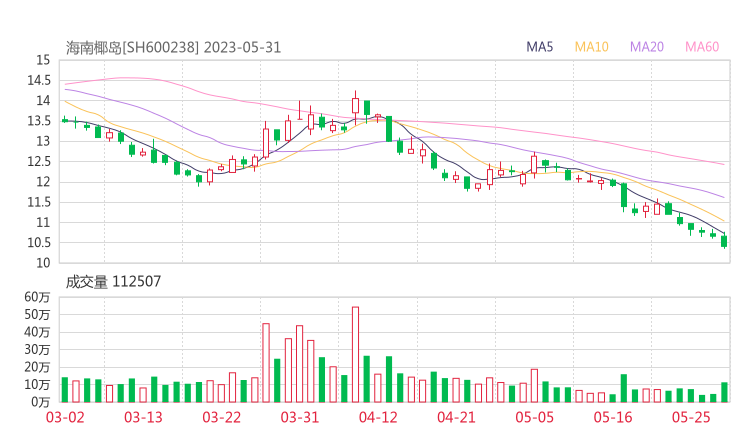Viewport: 740px width, 440px height.
Task: Click the last green volume bar at far right
Action: tap(724, 392)
